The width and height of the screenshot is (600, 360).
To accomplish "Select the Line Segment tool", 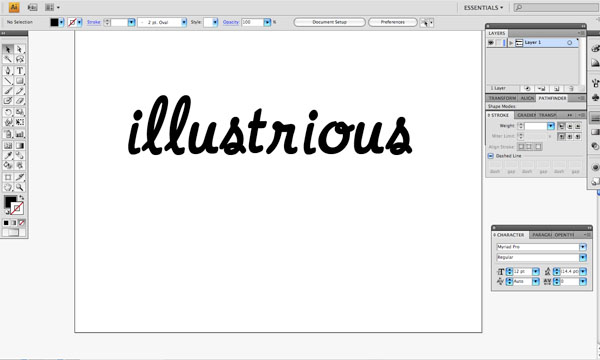I will pyautogui.click(x=8, y=81).
